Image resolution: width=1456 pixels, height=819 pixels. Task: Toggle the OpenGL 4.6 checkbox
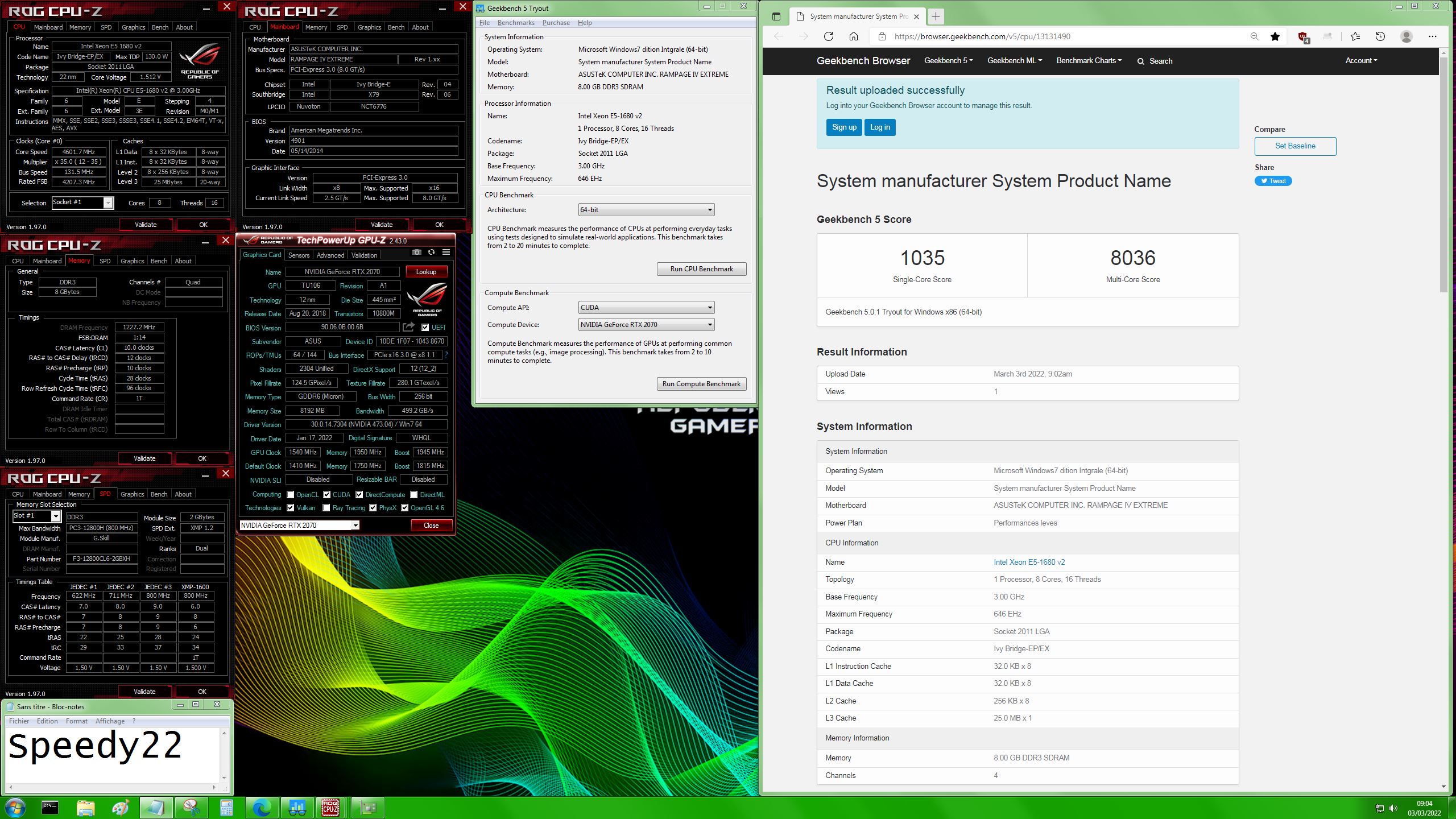[405, 508]
